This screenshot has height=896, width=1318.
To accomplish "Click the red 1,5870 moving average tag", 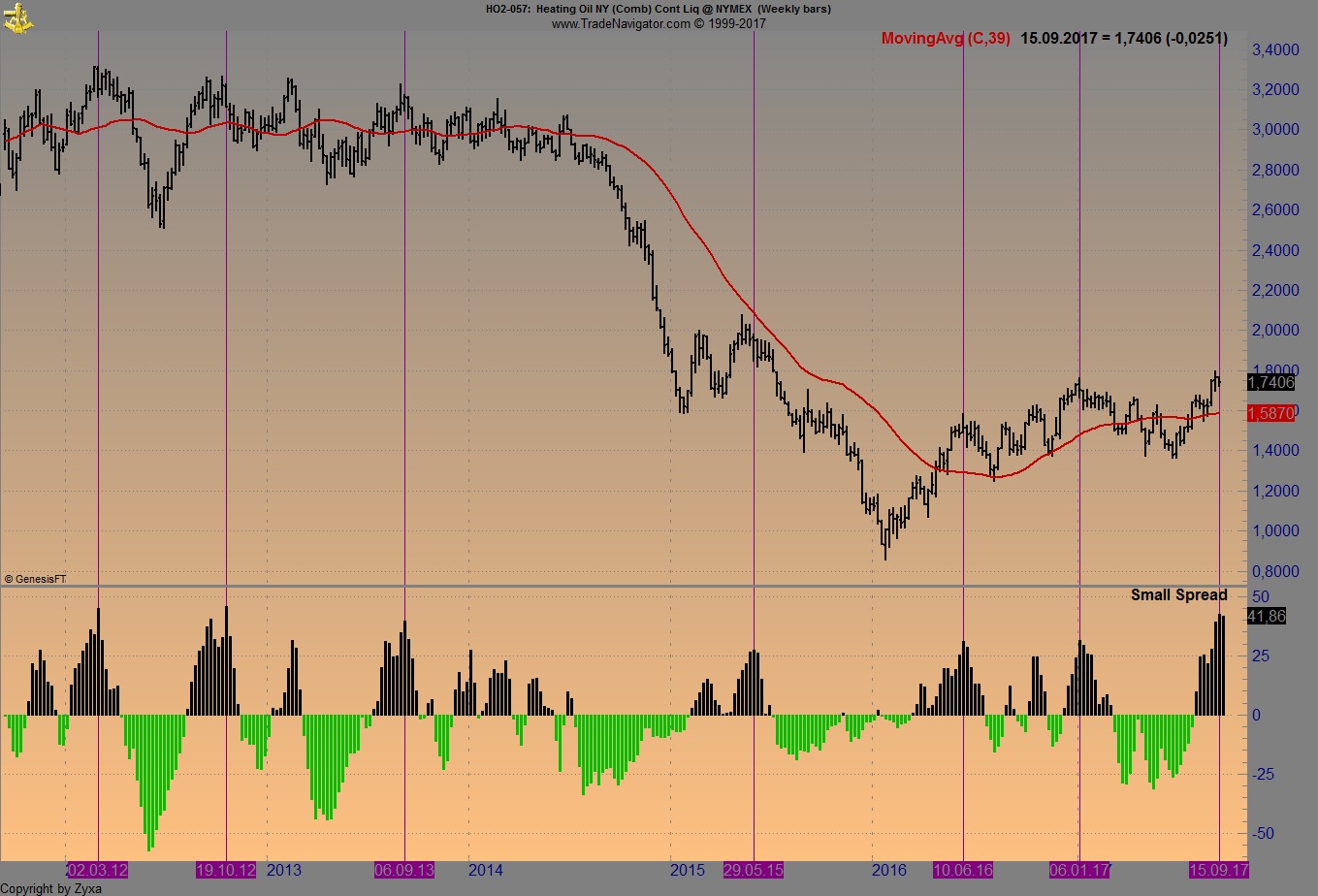I will (1270, 413).
